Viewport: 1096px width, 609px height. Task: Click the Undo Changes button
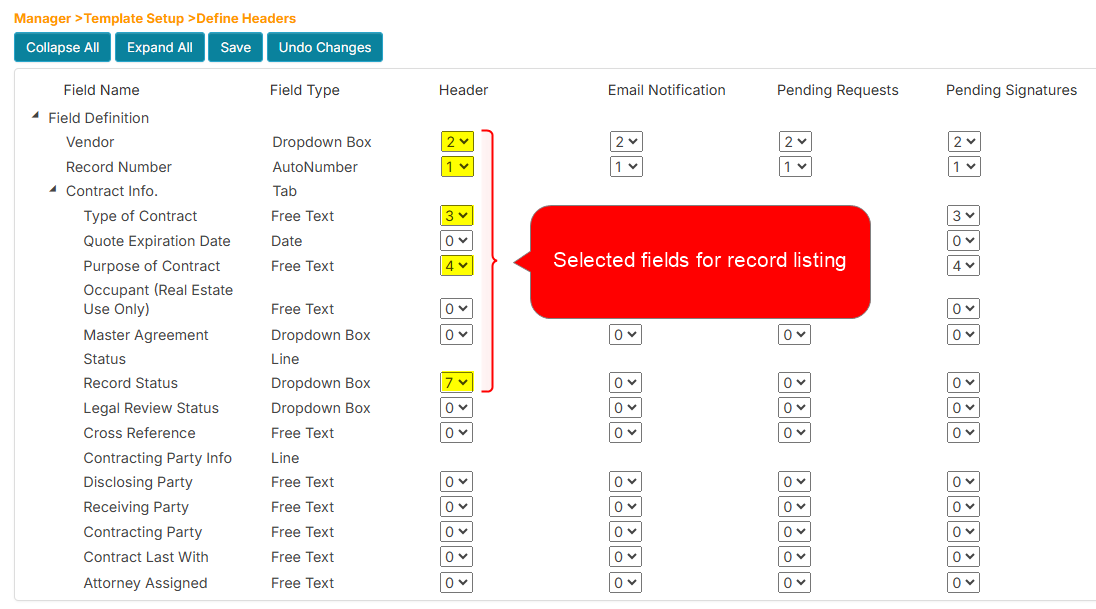pyautogui.click(x=324, y=46)
